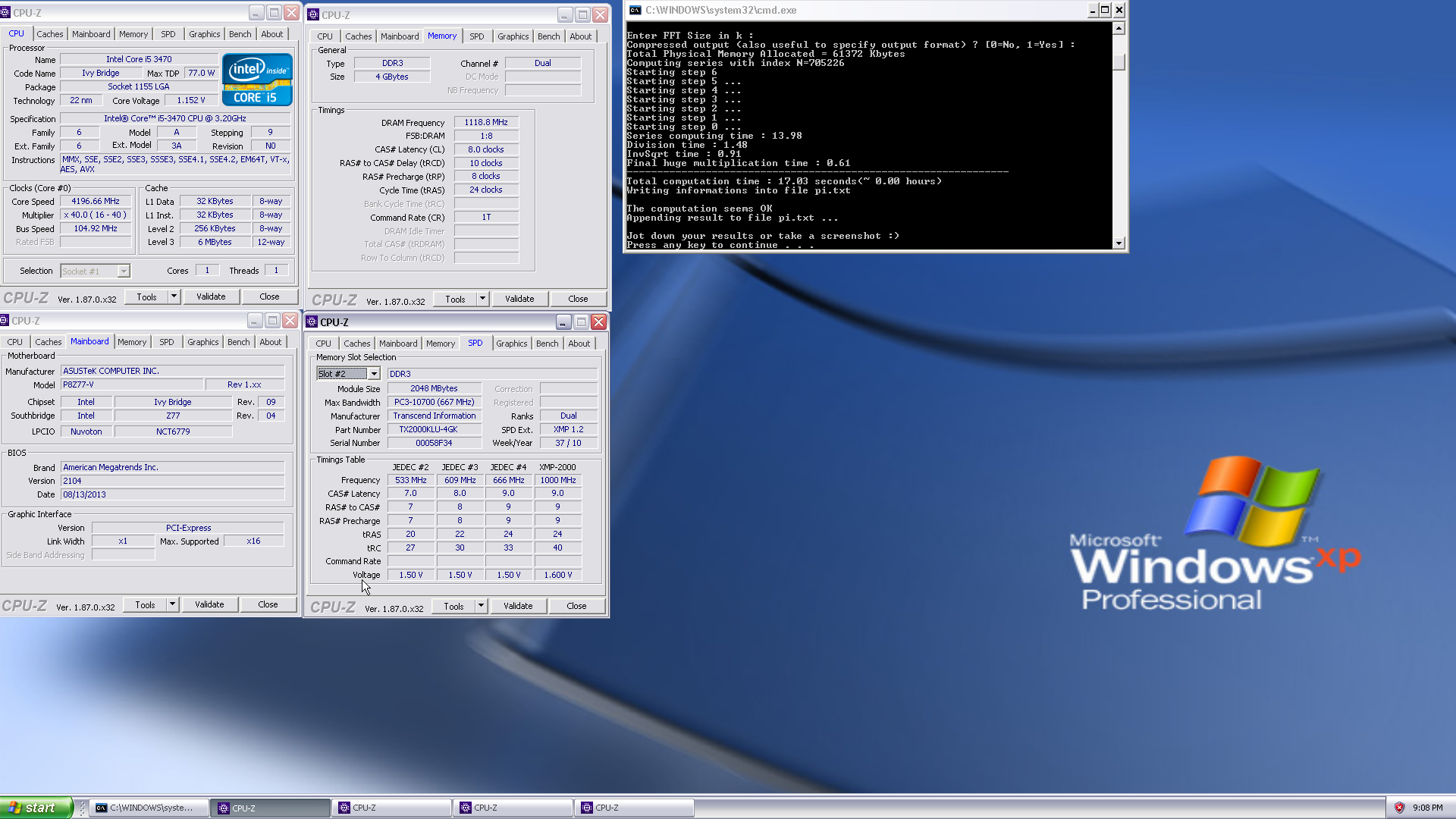Click the Intel Core i5 3470 name field
Screen dimensions: 1456x819
pyautogui.click(x=139, y=59)
